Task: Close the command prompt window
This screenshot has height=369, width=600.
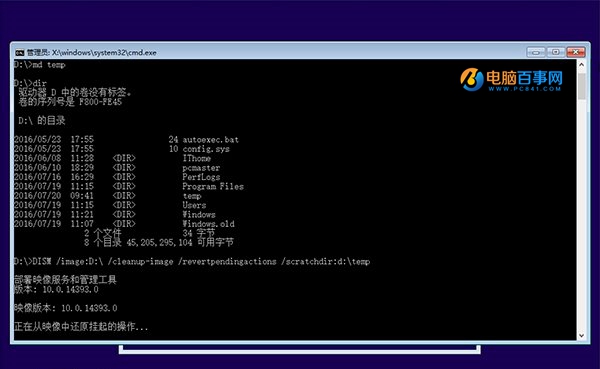Action: [576, 52]
